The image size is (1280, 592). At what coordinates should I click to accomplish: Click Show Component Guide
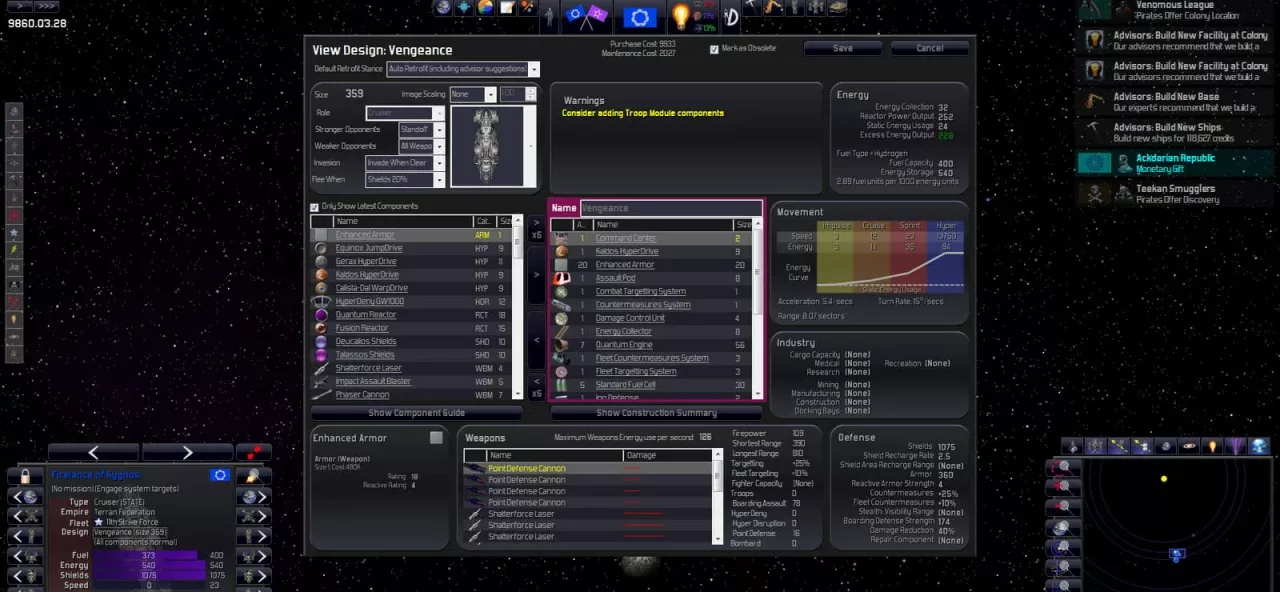click(x=416, y=413)
